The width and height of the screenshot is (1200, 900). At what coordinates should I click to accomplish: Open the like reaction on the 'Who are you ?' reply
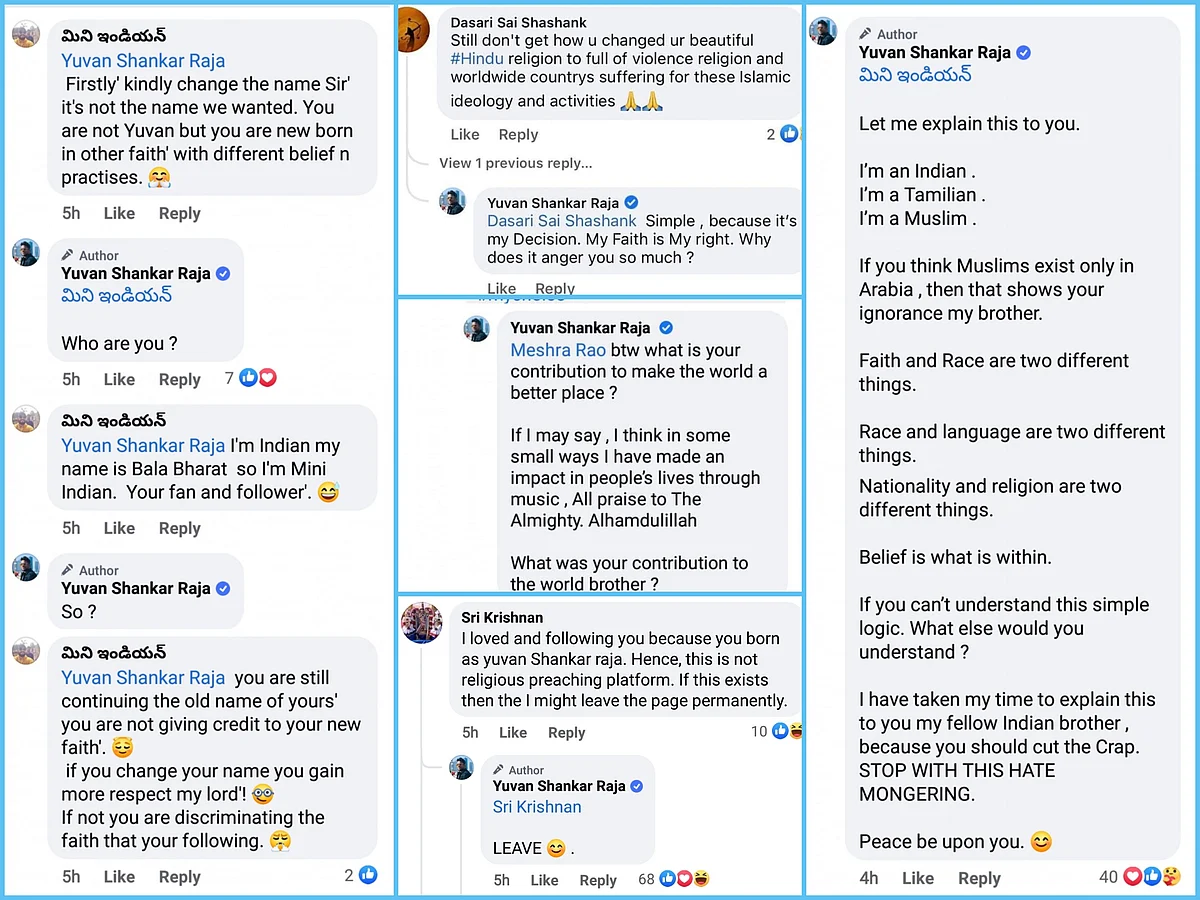coord(248,378)
